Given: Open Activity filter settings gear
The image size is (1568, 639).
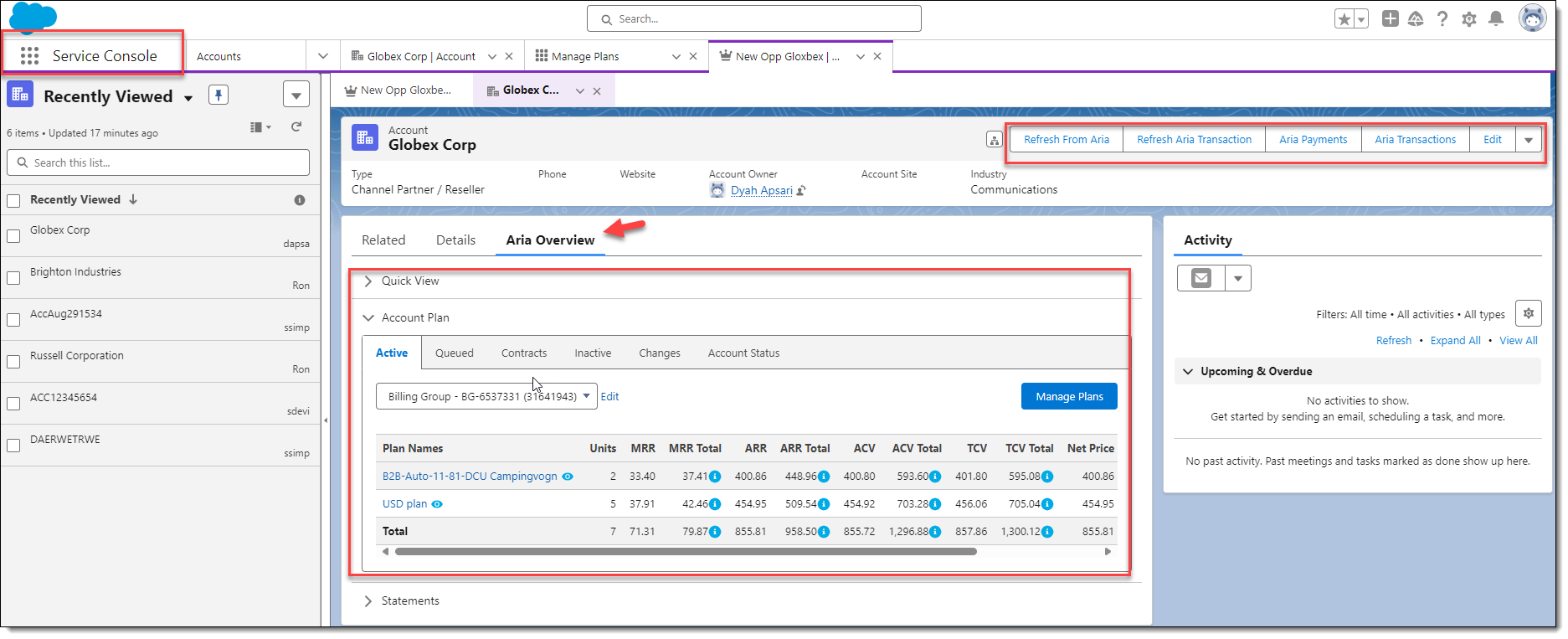Looking at the screenshot, I should tap(1529, 314).
